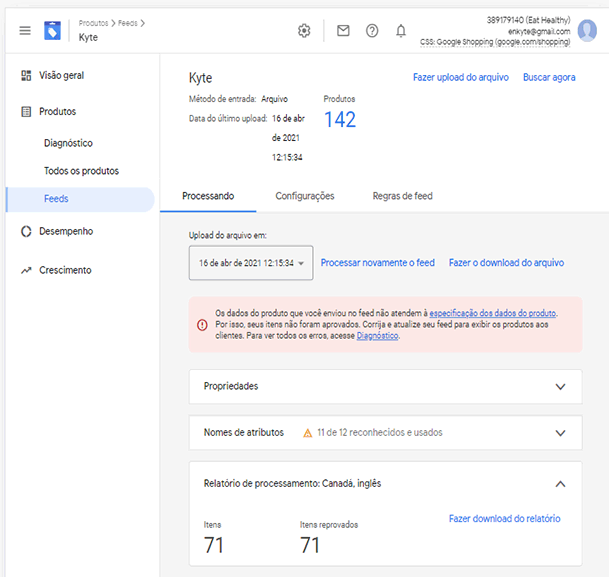Open the upload date dropdown
The image size is (609, 577).
[251, 263]
